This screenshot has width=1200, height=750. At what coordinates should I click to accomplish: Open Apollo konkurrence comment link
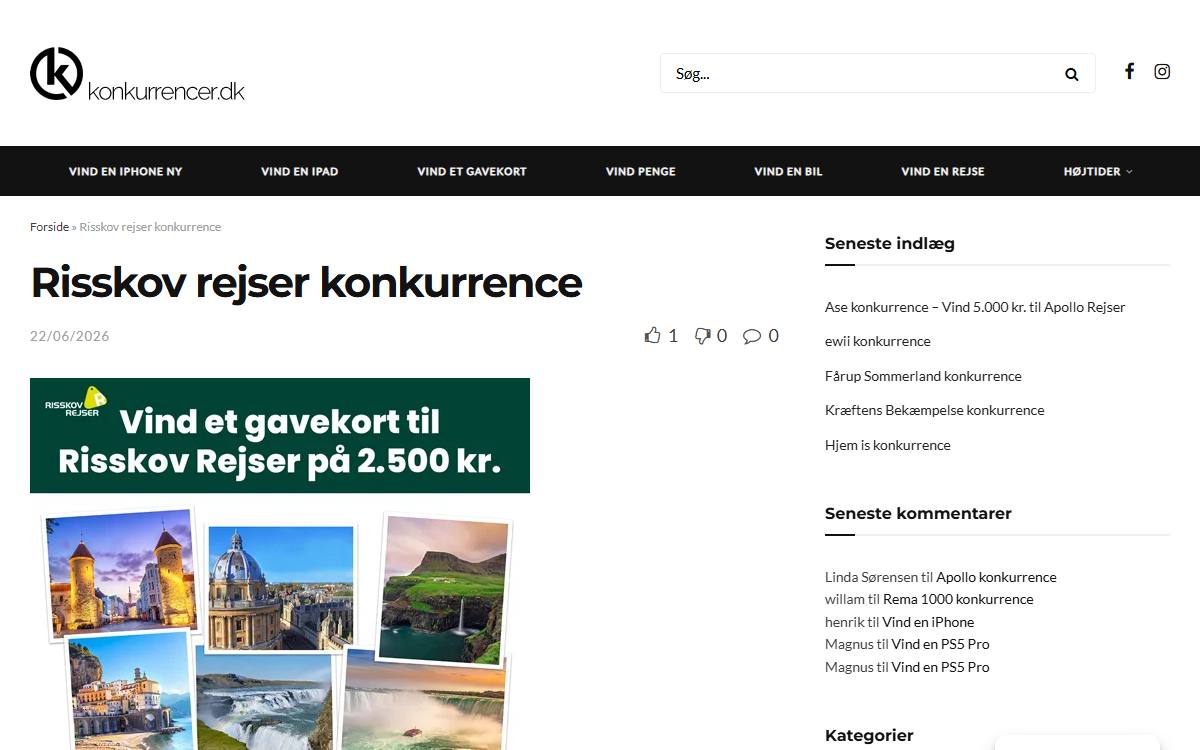[996, 577]
